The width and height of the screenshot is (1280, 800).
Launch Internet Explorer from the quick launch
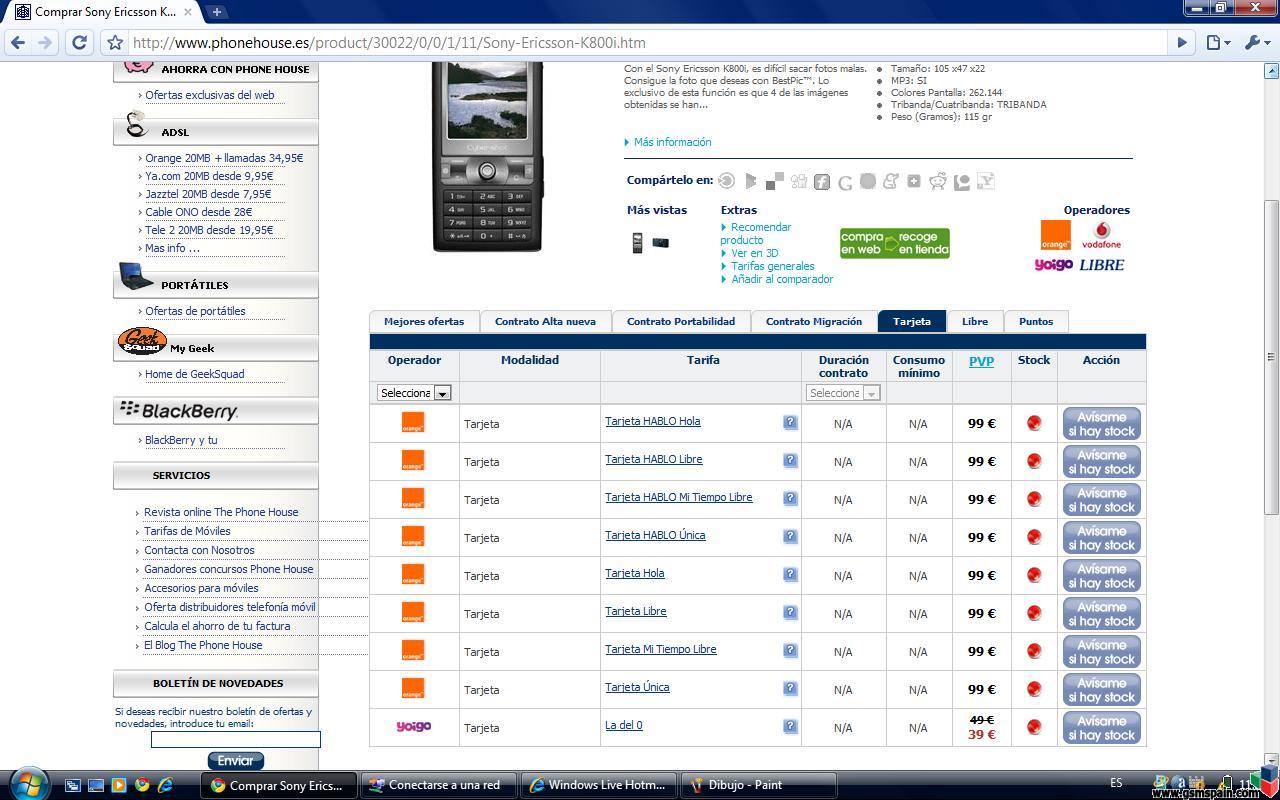pyautogui.click(x=165, y=785)
